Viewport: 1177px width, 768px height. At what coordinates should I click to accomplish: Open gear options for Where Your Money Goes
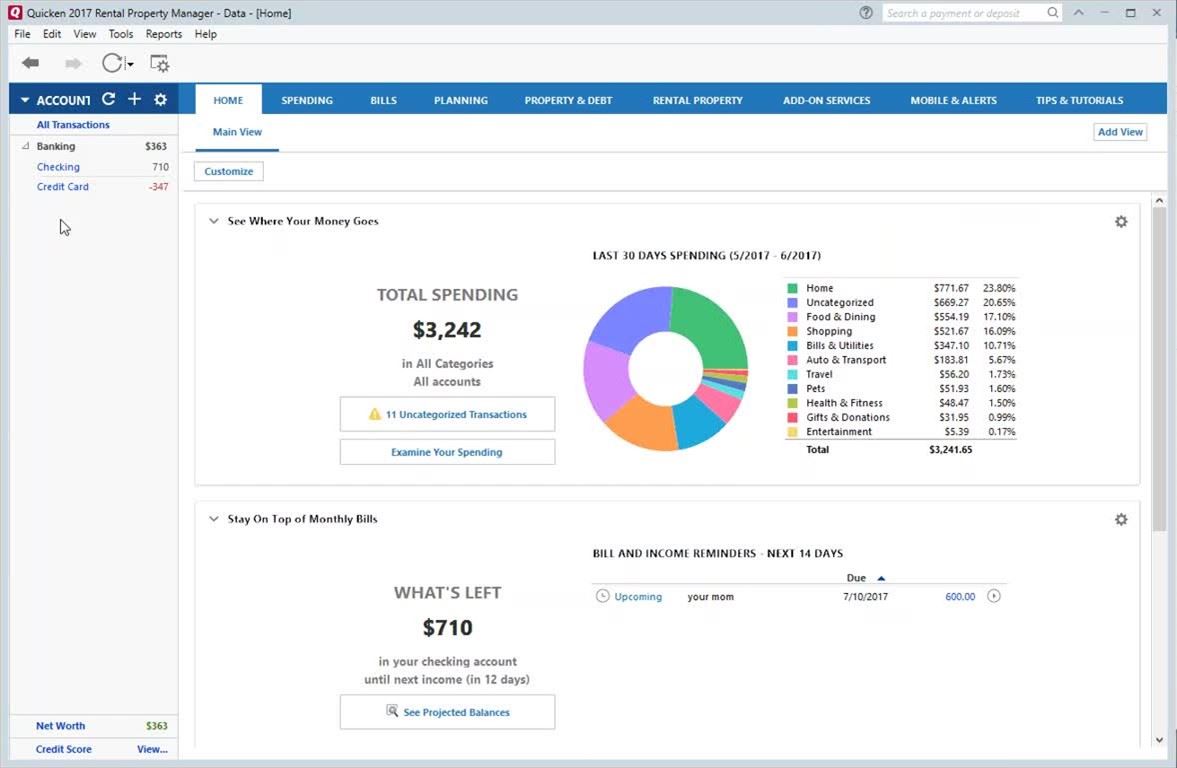(x=1121, y=222)
